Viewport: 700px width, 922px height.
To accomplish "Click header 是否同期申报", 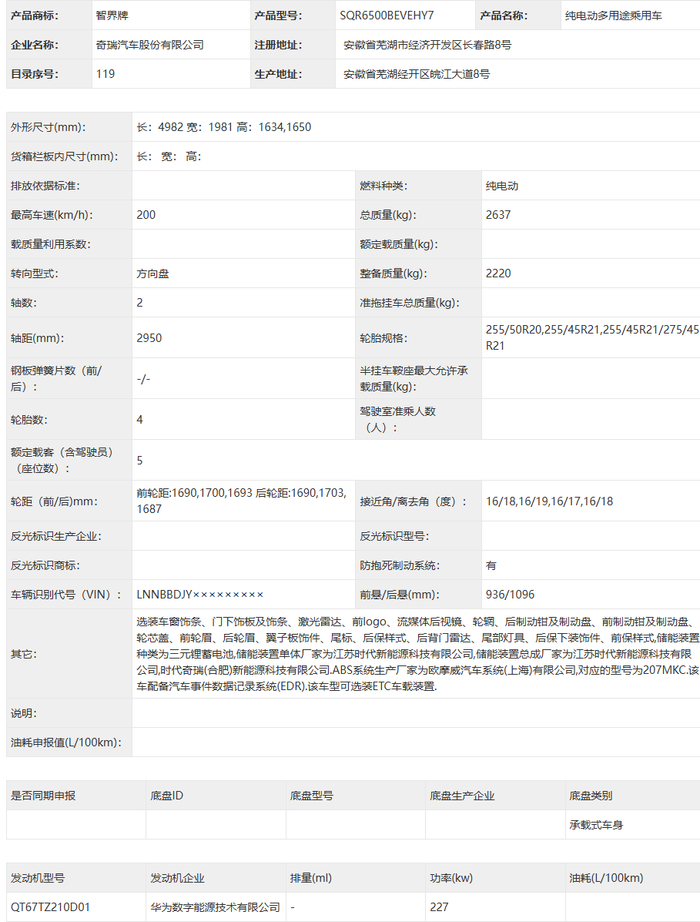I will tap(43, 796).
